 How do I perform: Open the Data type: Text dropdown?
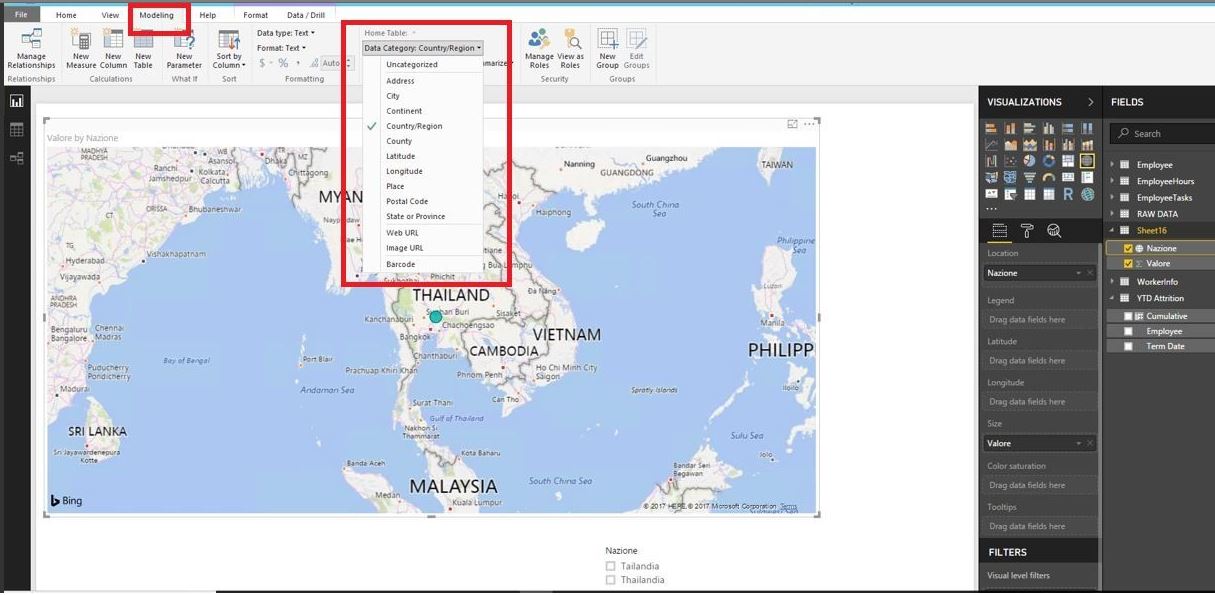286,33
